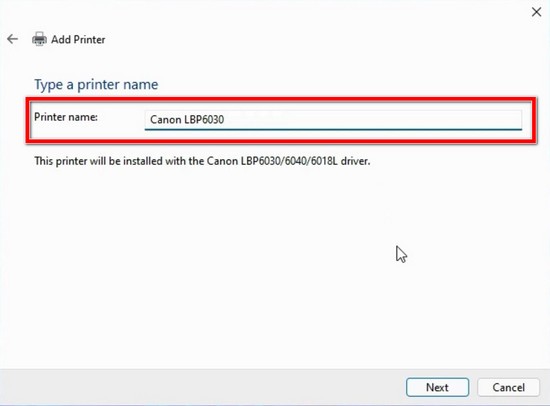Cancel the Add Printer wizard
The height and width of the screenshot is (406, 550).
(508, 387)
